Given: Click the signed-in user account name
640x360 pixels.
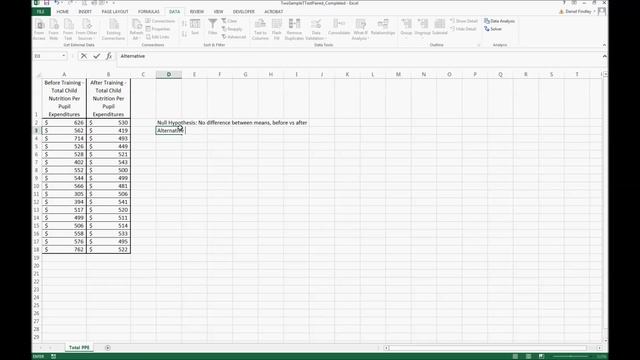Looking at the screenshot, I should [578, 11].
